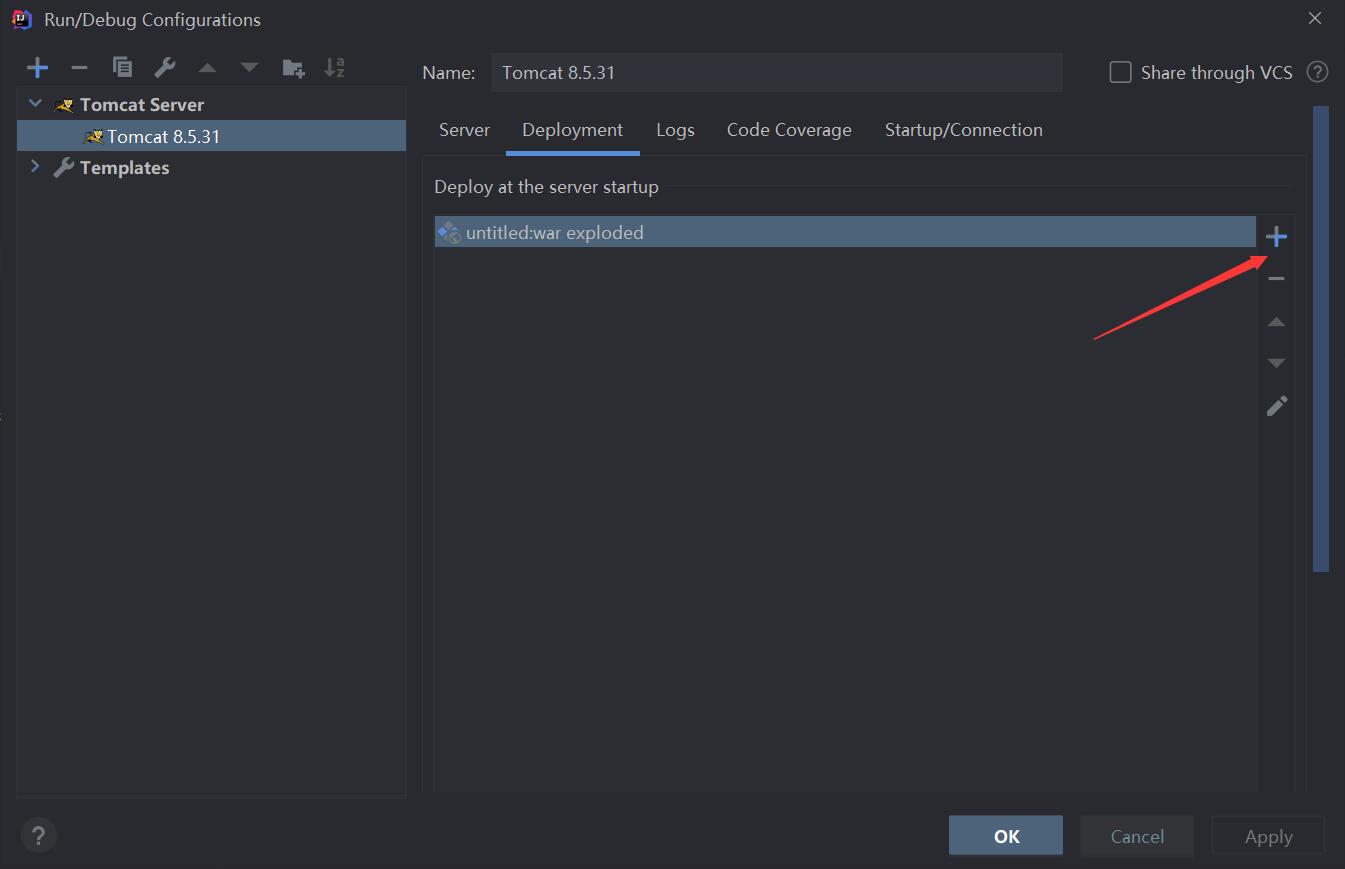Image resolution: width=1345 pixels, height=869 pixels.
Task: Select the Tomcat Server tree label
Action: coord(142,105)
